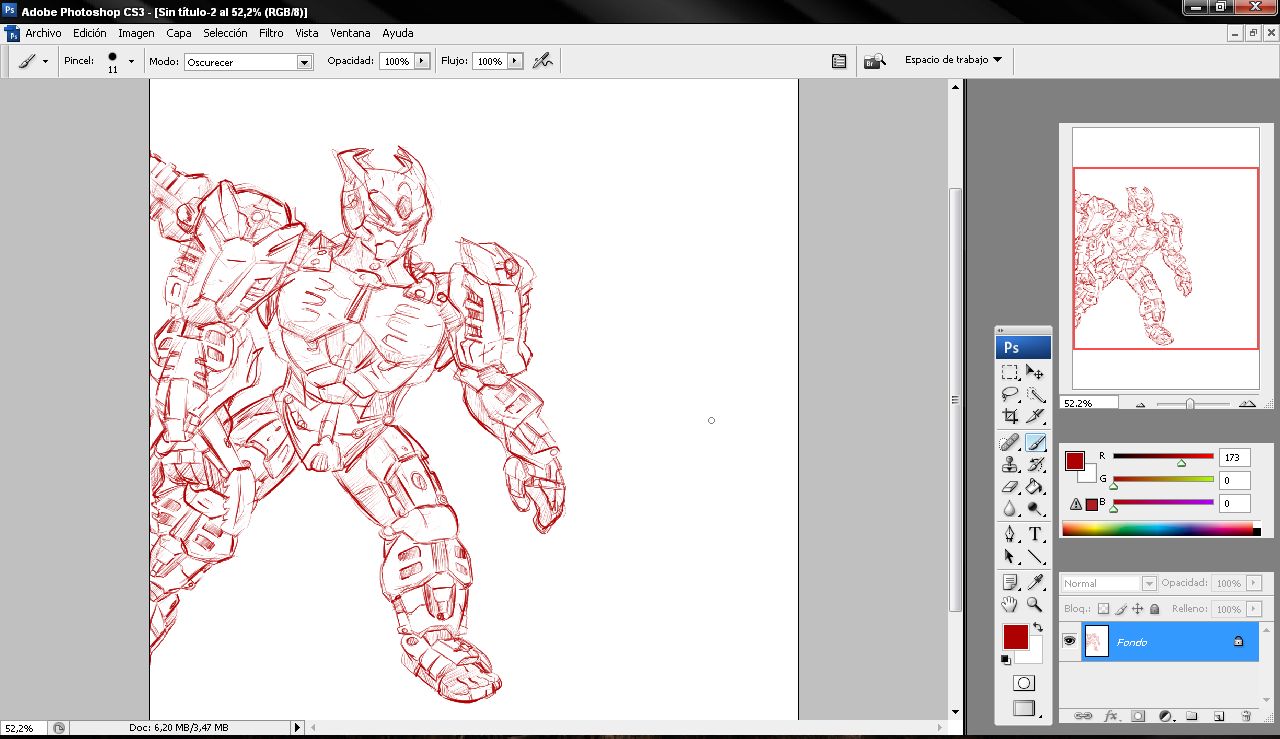1280x739 pixels.
Task: Open the Filtro menu
Action: click(271, 33)
